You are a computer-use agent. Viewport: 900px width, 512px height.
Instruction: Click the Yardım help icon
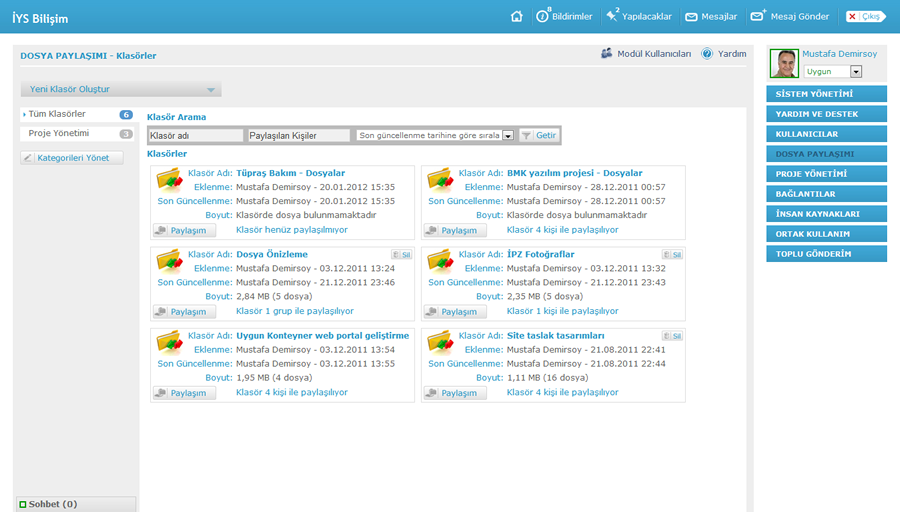coord(707,54)
